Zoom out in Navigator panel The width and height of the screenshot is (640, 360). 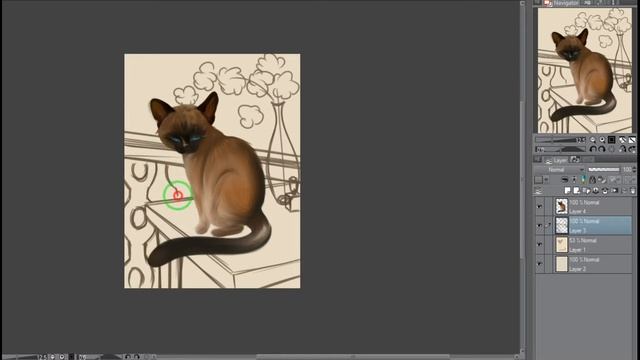pos(593,140)
